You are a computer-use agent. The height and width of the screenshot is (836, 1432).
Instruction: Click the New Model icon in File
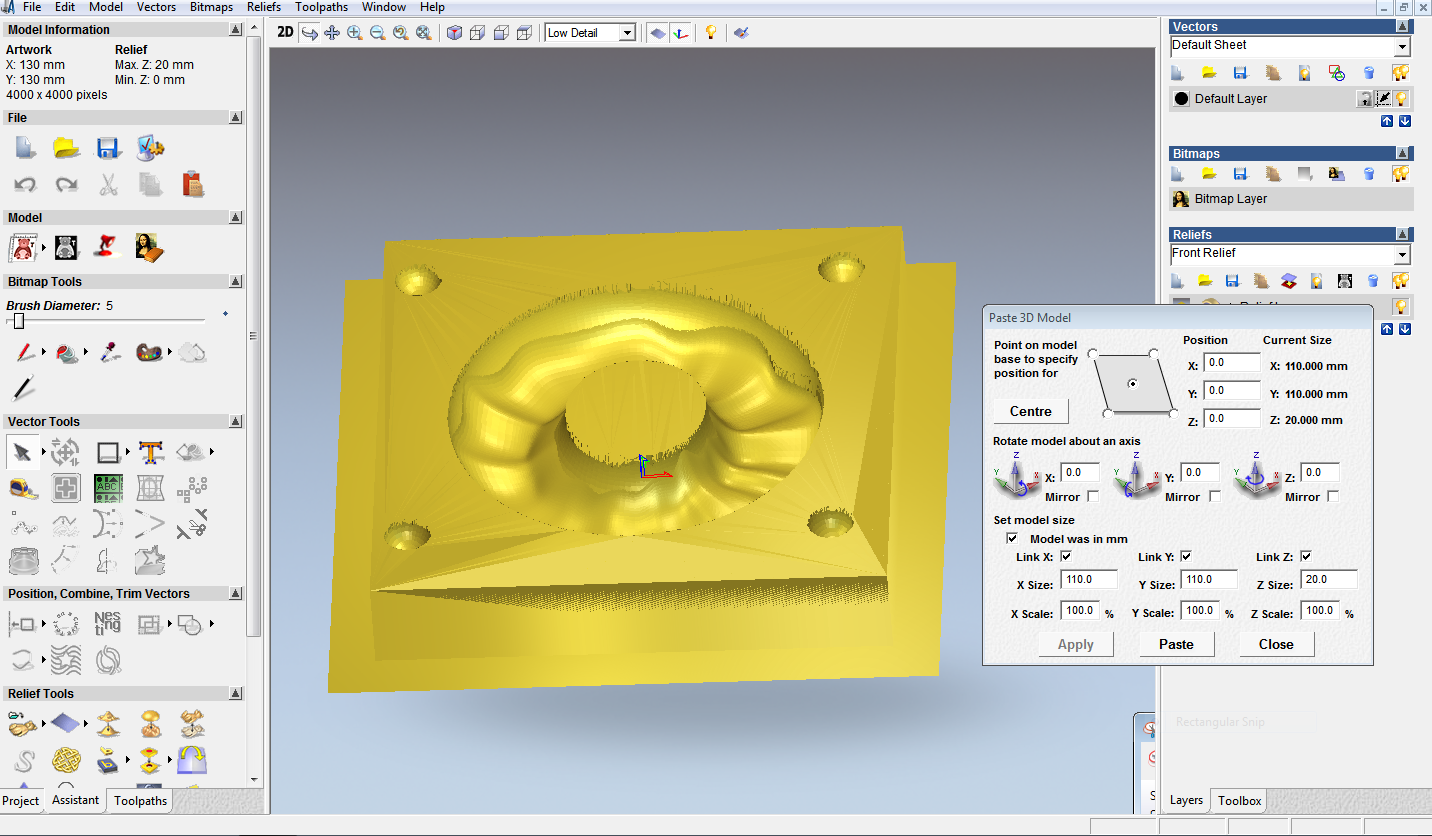(x=25, y=148)
